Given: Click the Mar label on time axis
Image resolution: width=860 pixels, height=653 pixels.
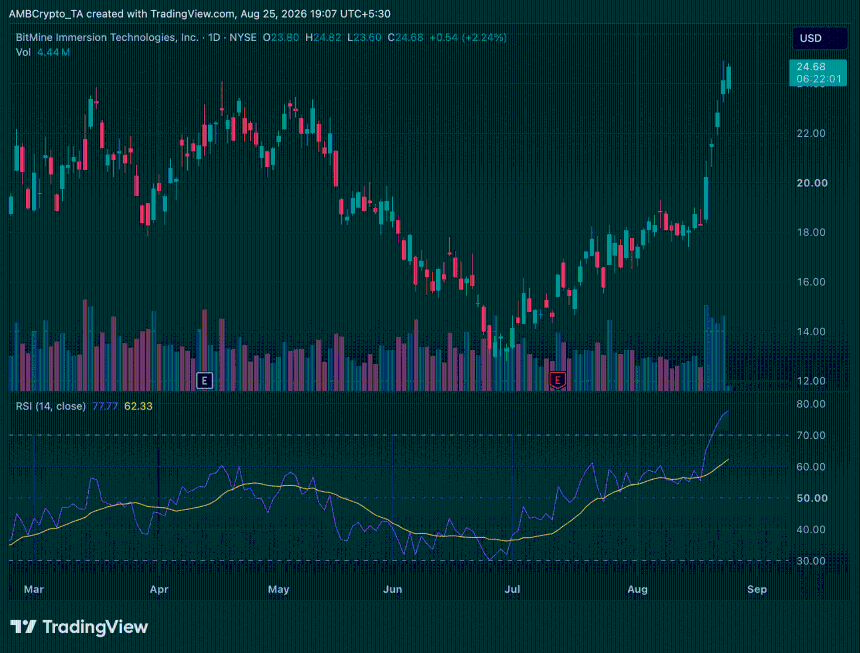Looking at the screenshot, I should coord(33,589).
